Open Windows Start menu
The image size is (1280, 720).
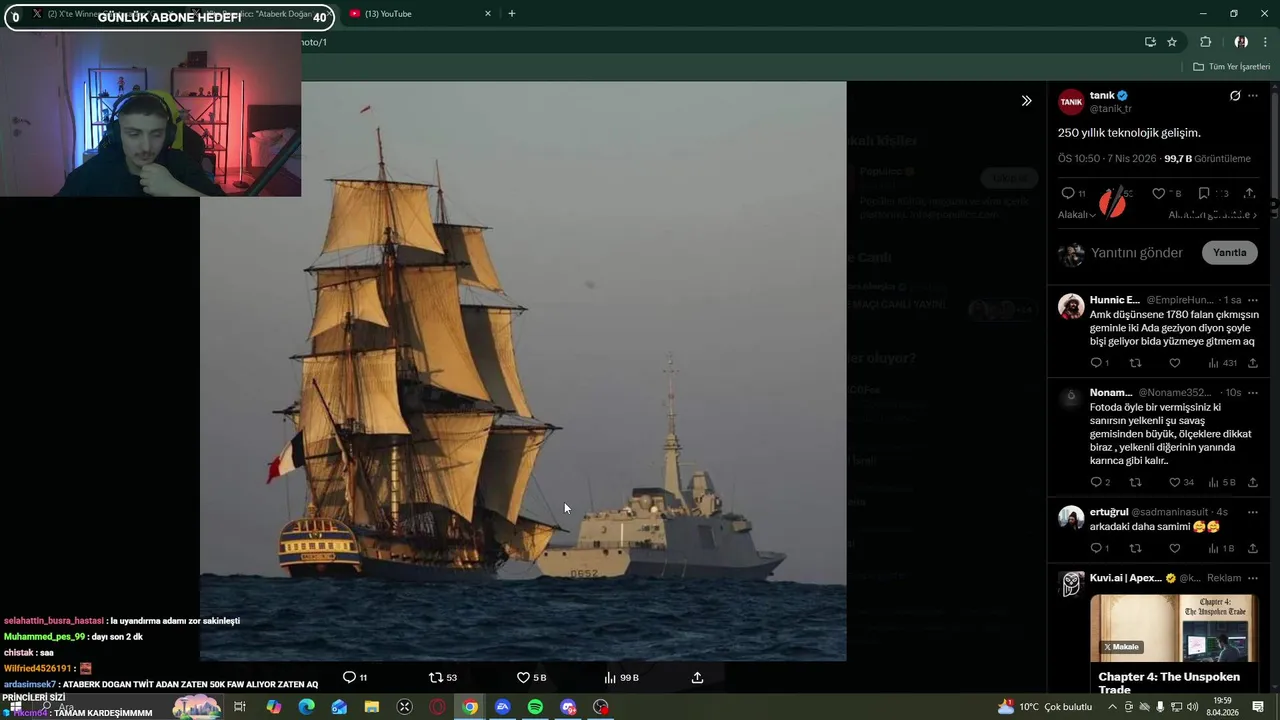[x=15, y=707]
